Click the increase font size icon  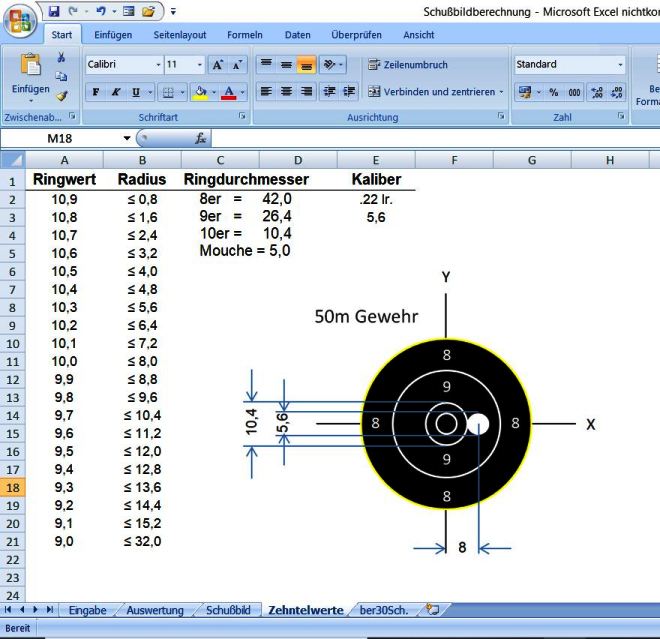click(217, 65)
